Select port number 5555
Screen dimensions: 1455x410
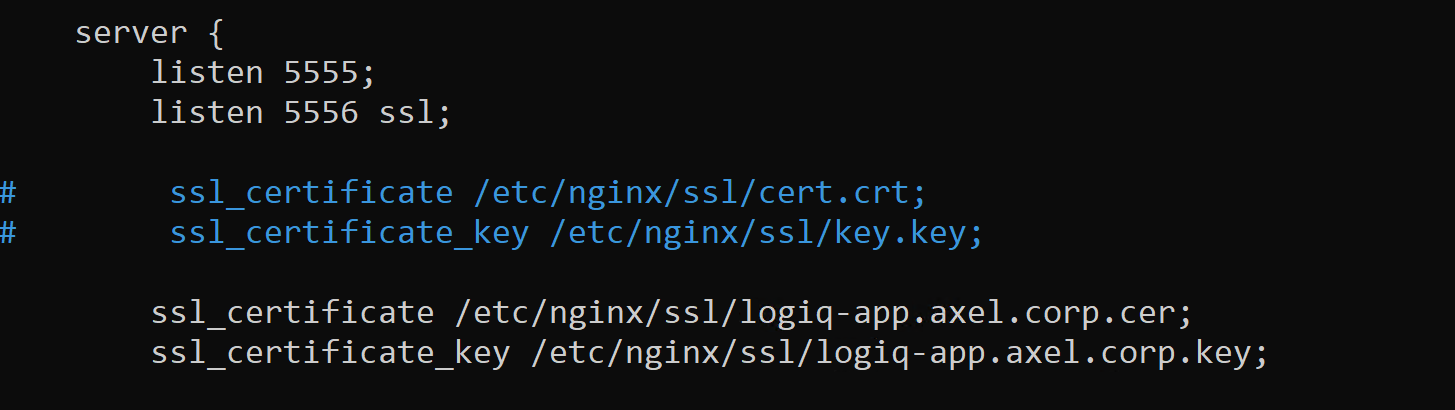[319, 73]
